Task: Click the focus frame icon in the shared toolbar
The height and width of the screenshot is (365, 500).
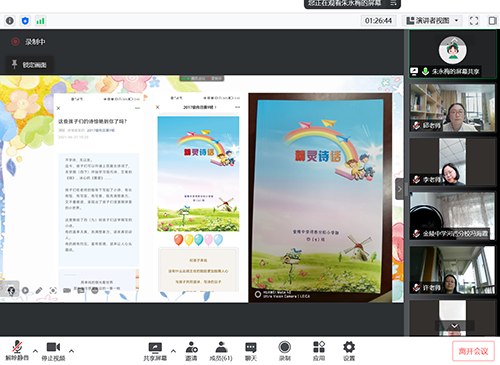Action: coord(53,290)
